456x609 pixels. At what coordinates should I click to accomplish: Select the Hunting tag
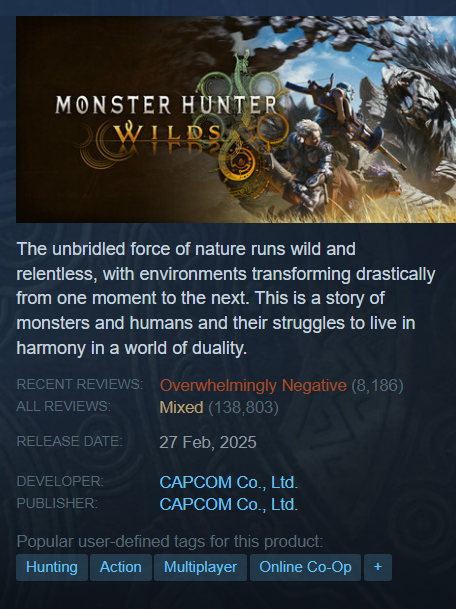pyautogui.click(x=52, y=567)
